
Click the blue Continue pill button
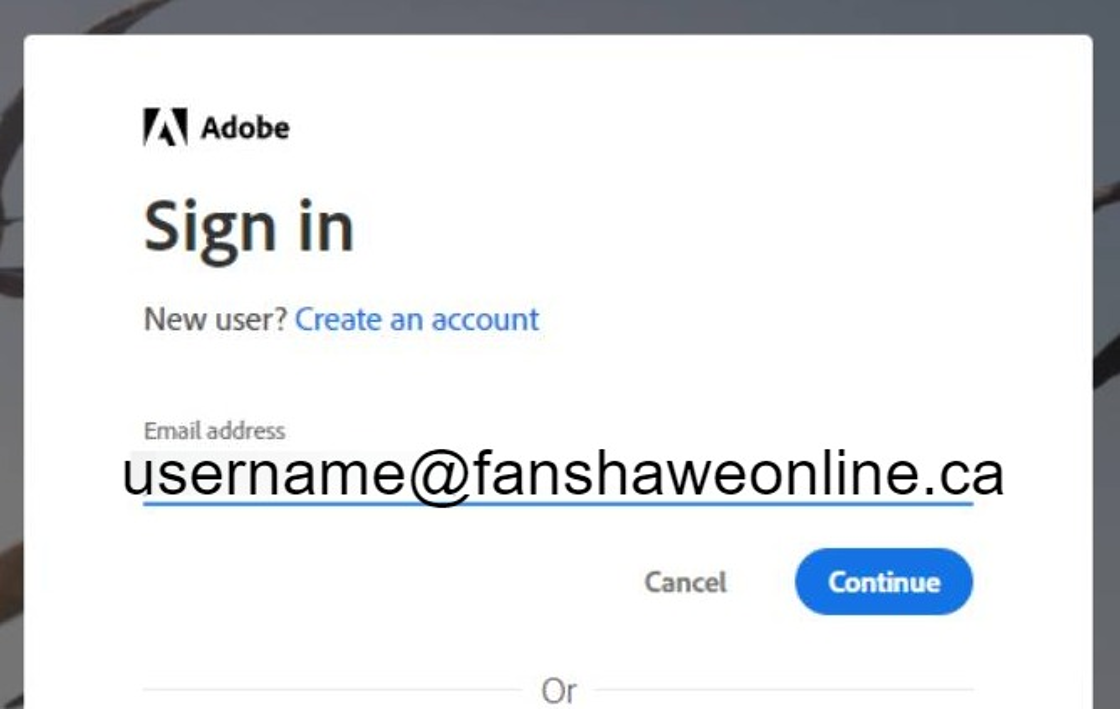pos(883,581)
